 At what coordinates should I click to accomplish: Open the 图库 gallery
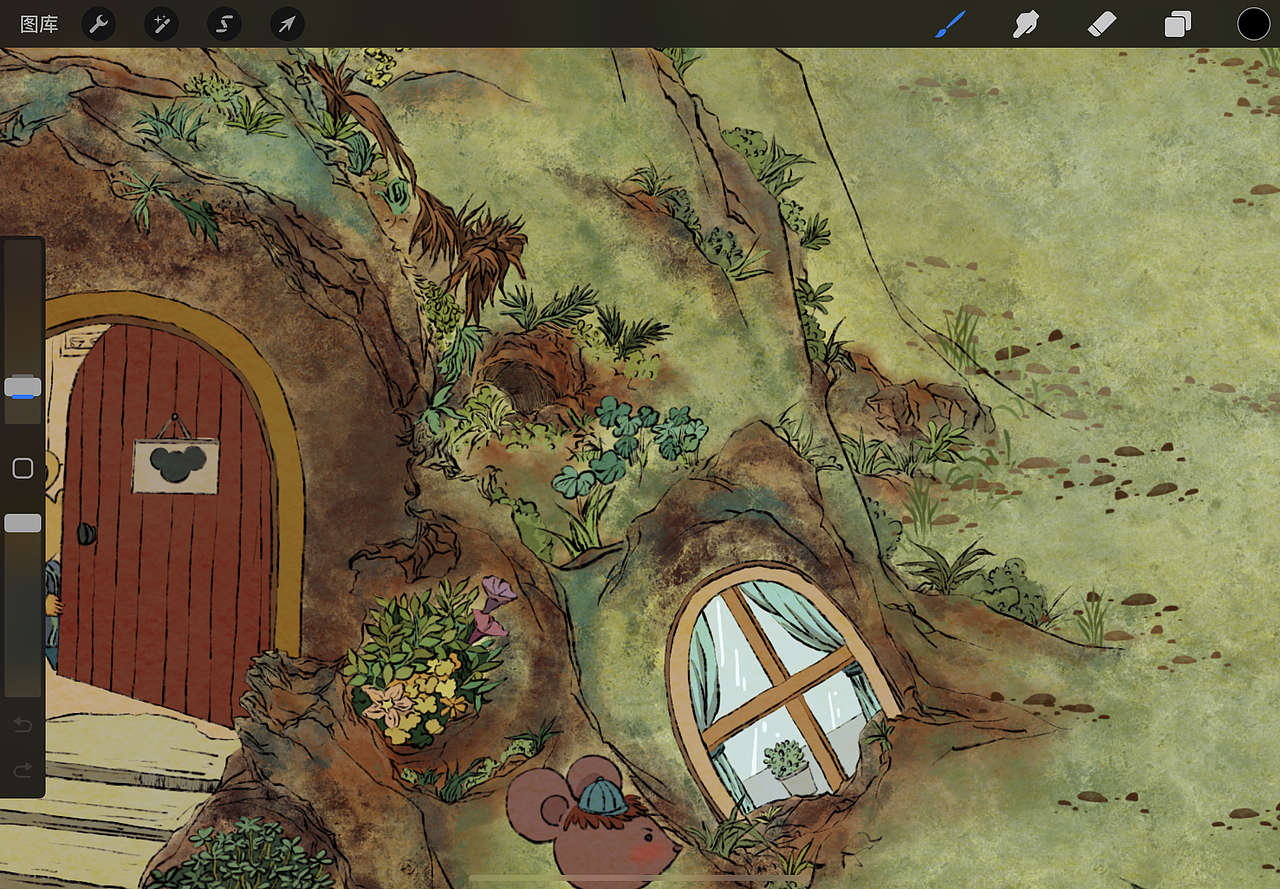pyautogui.click(x=39, y=24)
